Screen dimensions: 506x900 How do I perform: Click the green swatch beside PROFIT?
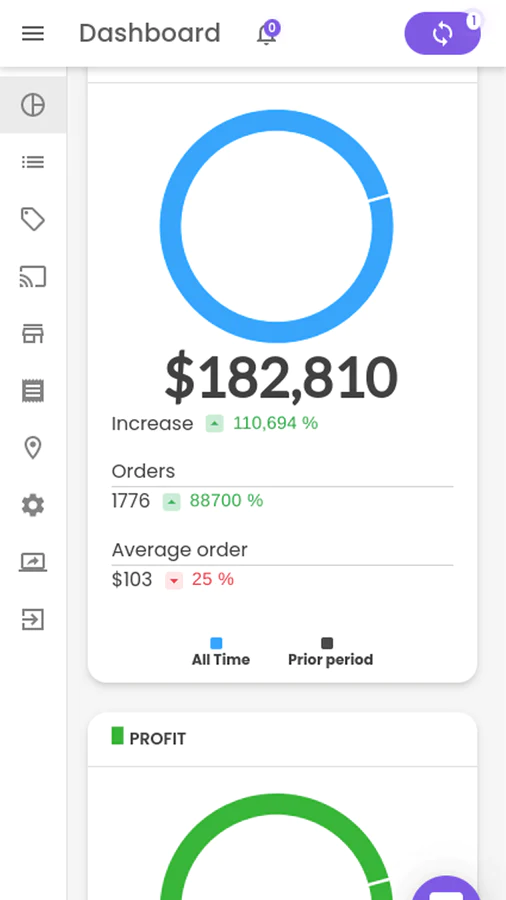pos(118,736)
